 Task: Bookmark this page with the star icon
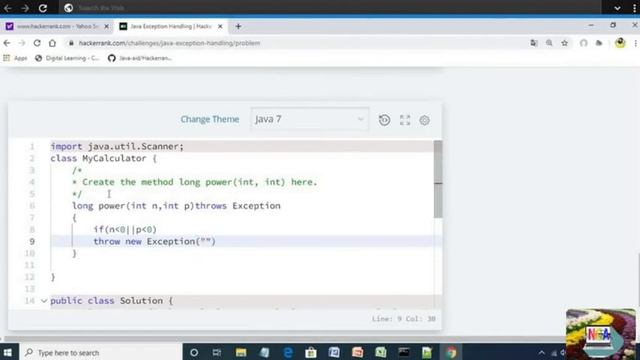pos(564,43)
